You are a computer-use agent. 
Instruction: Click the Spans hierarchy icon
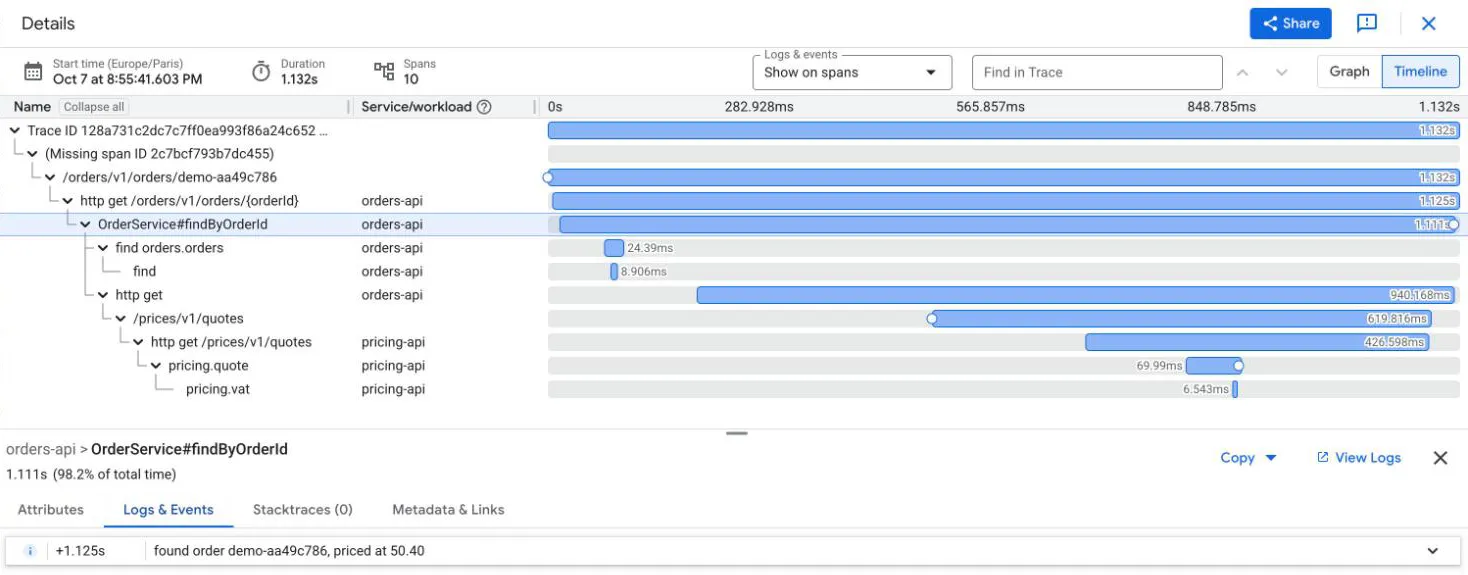(x=384, y=71)
